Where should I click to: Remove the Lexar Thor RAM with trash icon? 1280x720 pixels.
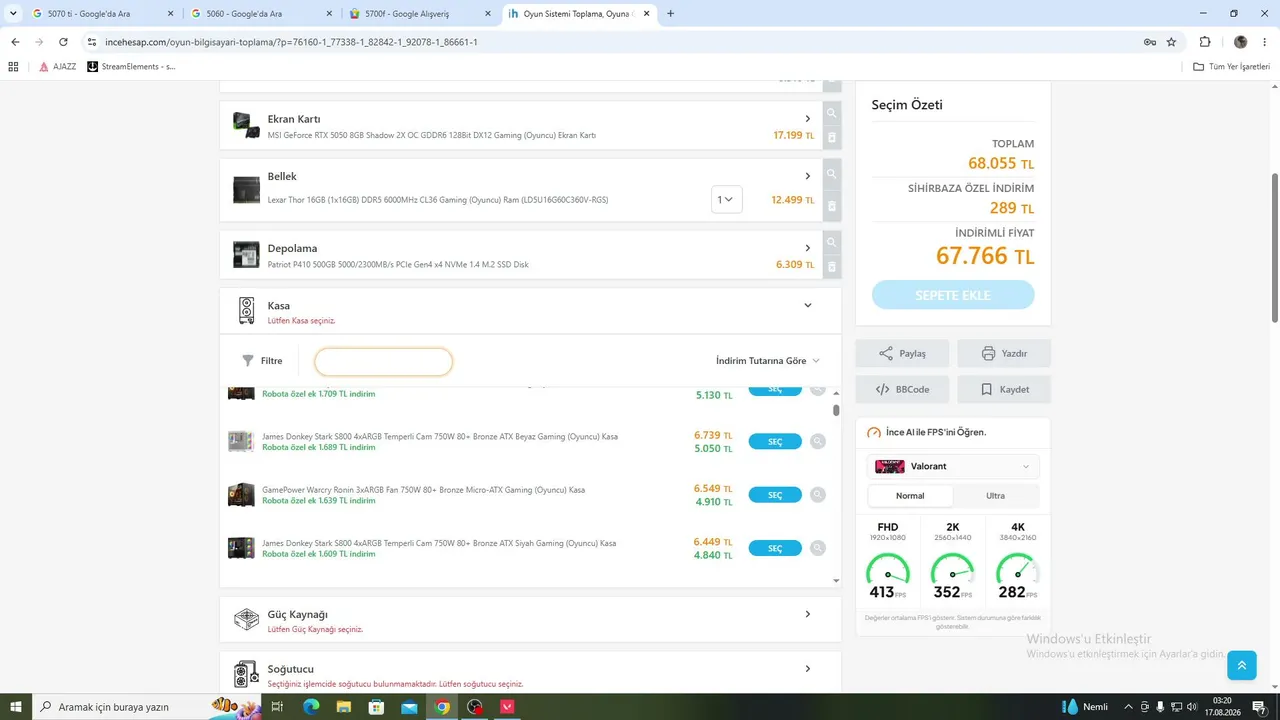click(831, 206)
